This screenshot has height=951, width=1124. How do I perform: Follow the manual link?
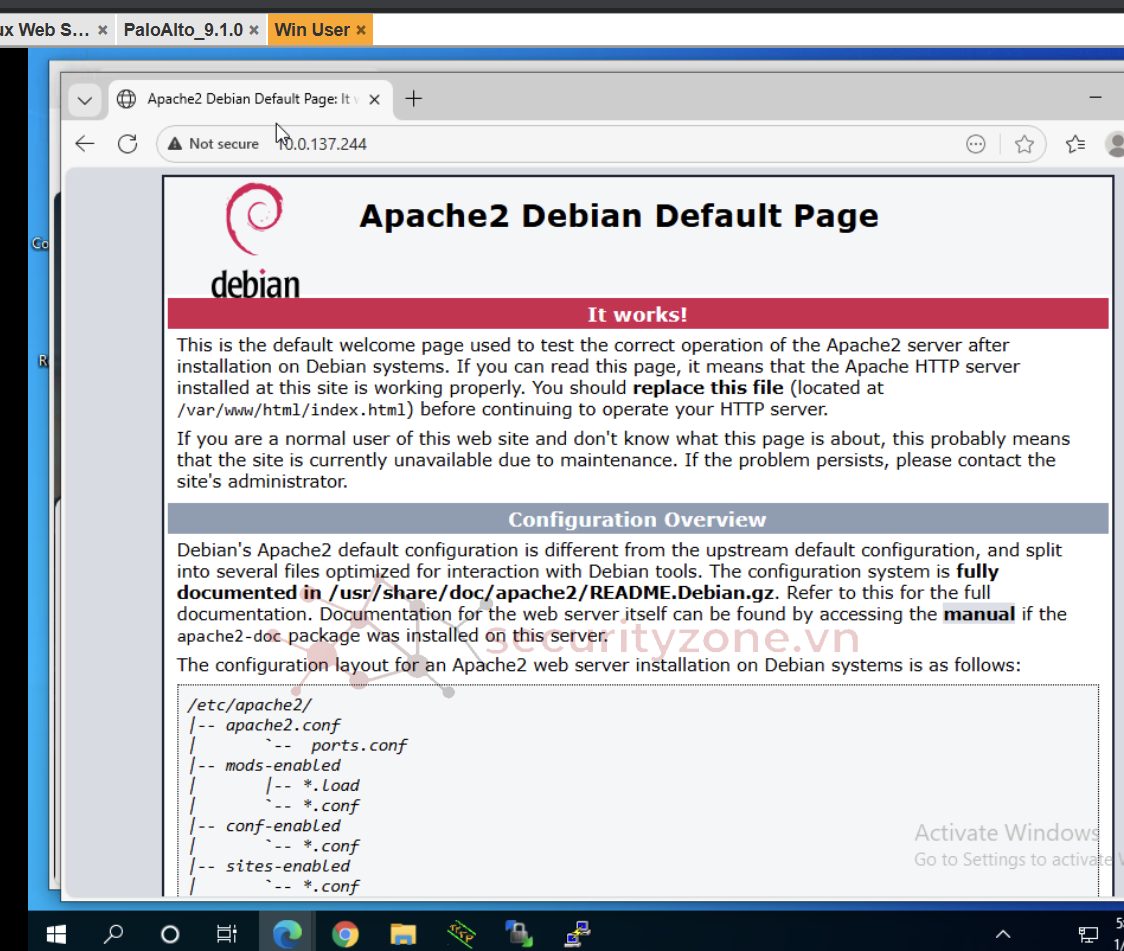978,614
